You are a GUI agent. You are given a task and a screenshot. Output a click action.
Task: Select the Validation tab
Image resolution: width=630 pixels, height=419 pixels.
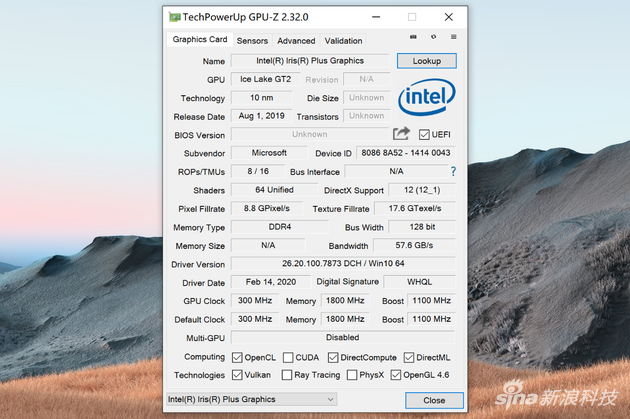click(x=343, y=41)
